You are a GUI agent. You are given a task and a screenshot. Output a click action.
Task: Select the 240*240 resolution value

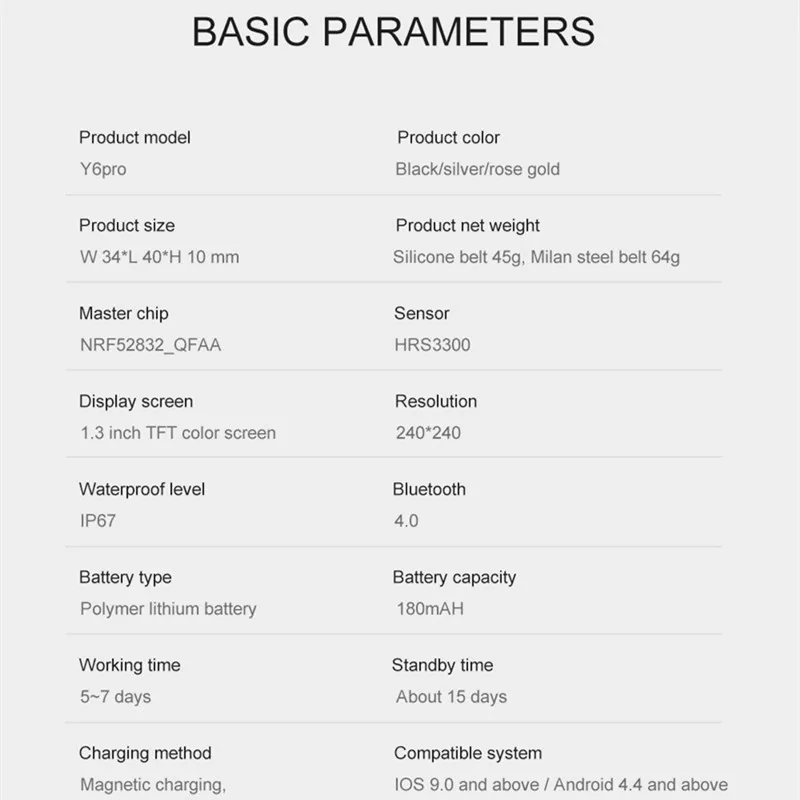coord(429,433)
